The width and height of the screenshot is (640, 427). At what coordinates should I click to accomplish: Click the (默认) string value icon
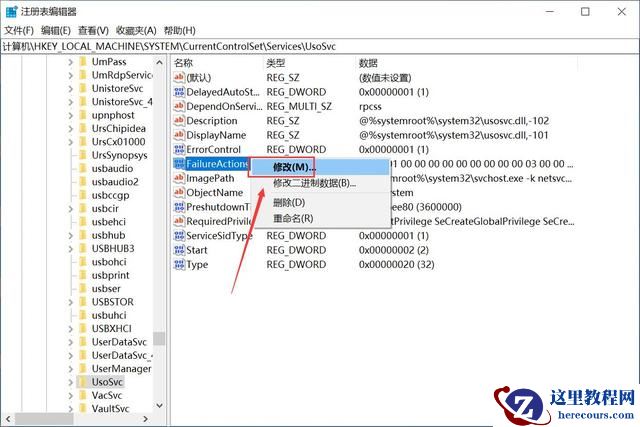179,77
